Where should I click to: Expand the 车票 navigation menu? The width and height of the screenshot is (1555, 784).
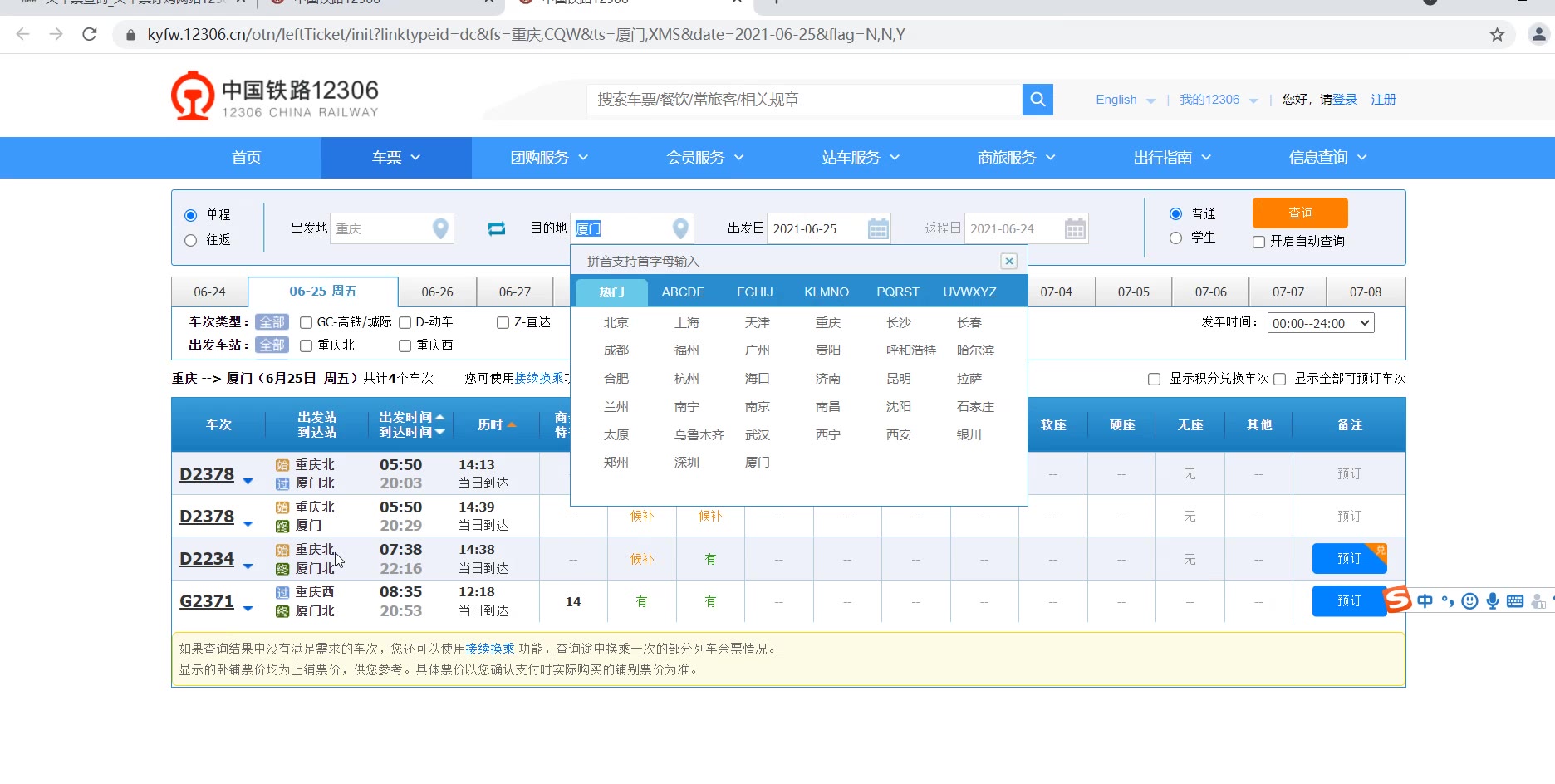coord(395,158)
